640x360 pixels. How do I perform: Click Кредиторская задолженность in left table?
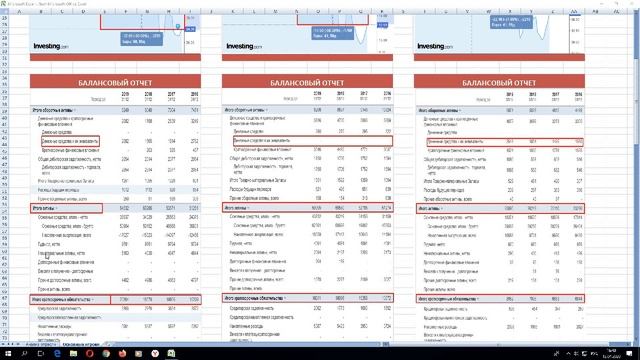point(60,309)
